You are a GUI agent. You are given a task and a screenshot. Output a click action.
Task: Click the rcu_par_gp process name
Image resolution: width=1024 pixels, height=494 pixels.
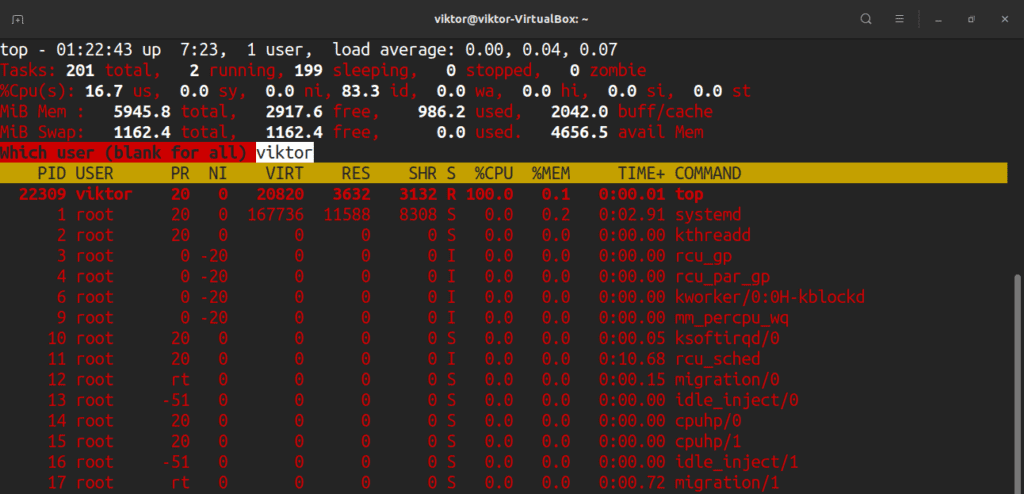point(722,278)
